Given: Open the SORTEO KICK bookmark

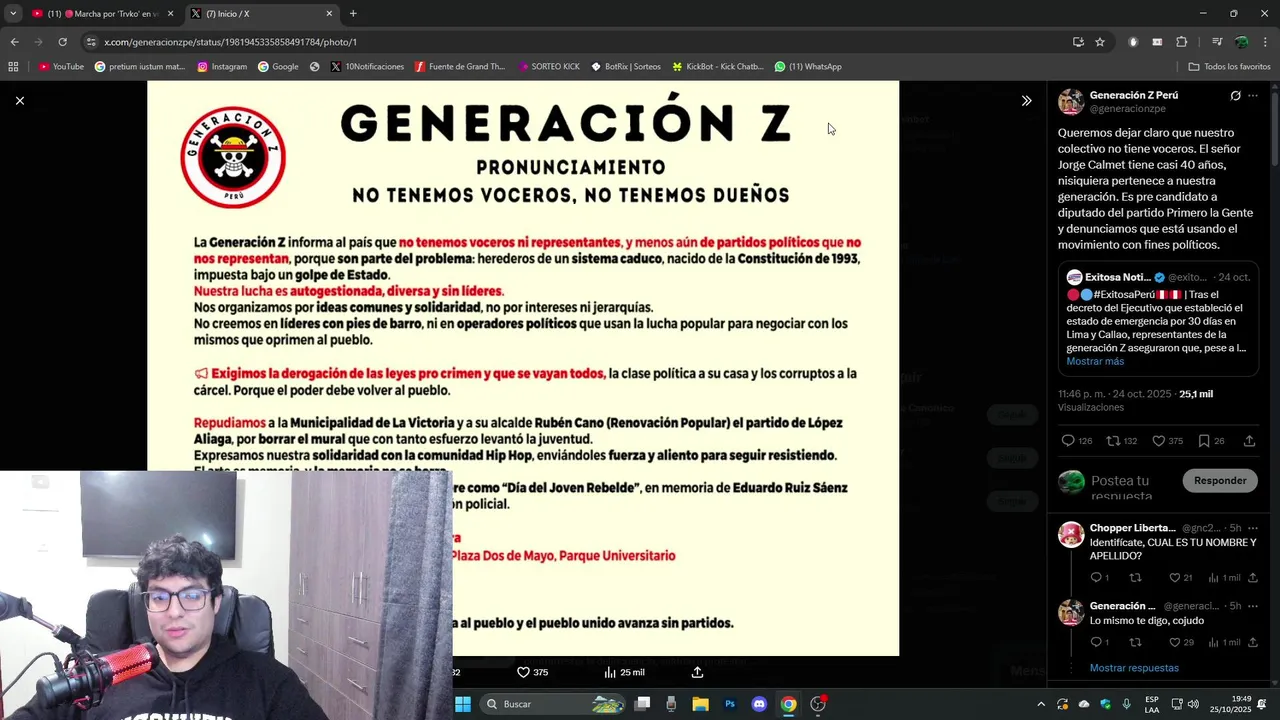Looking at the screenshot, I should coord(549,67).
